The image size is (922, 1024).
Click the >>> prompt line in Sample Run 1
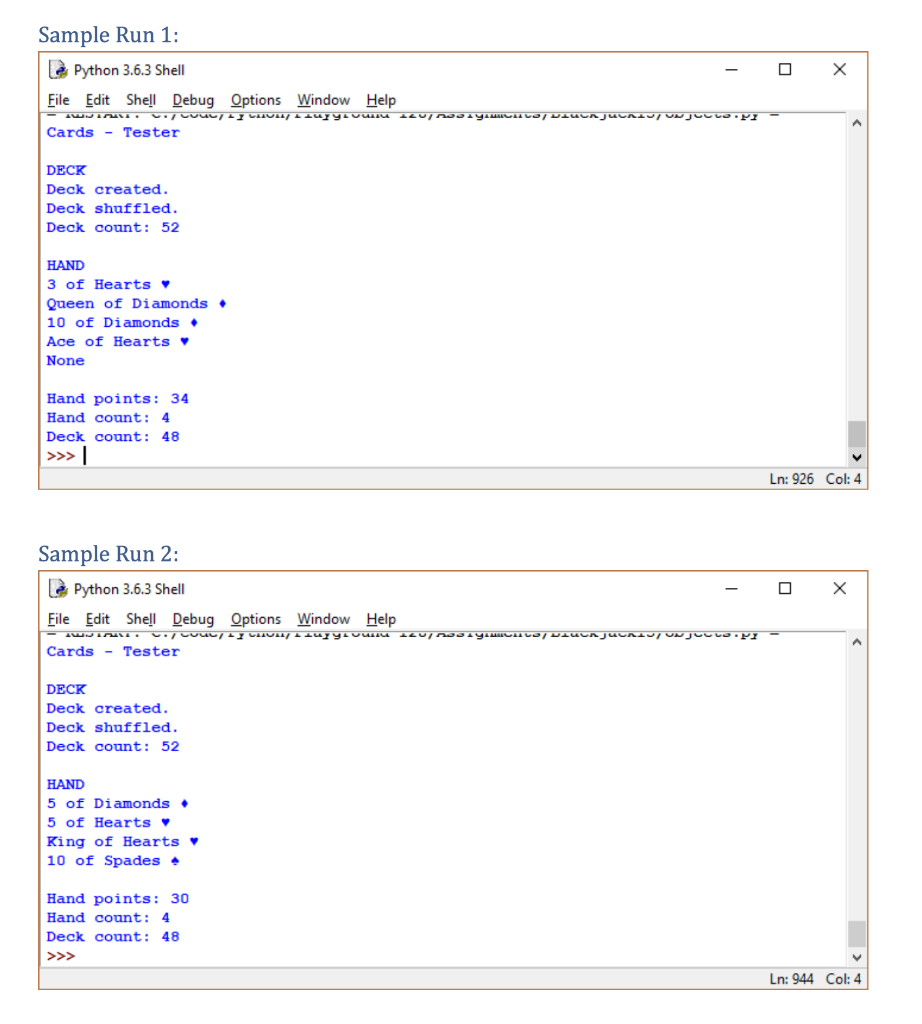click(62, 455)
